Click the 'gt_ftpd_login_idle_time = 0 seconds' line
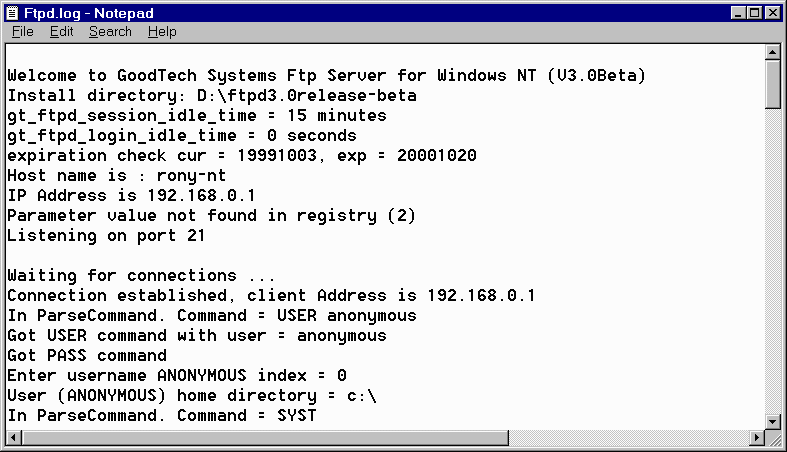The width and height of the screenshot is (787, 452). (x=182, y=136)
